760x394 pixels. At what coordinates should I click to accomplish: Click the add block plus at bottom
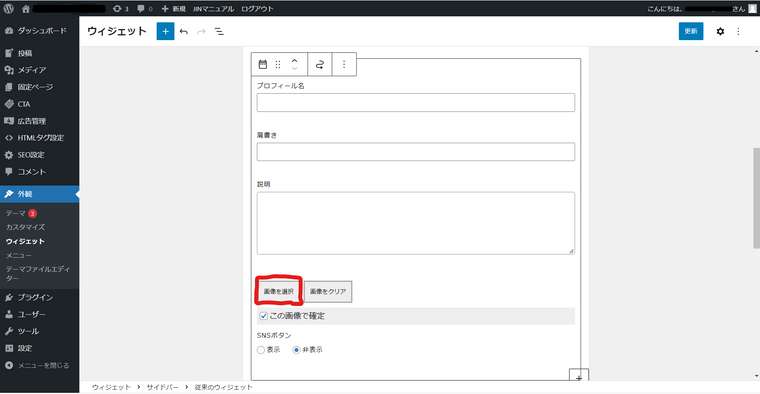[x=579, y=375]
